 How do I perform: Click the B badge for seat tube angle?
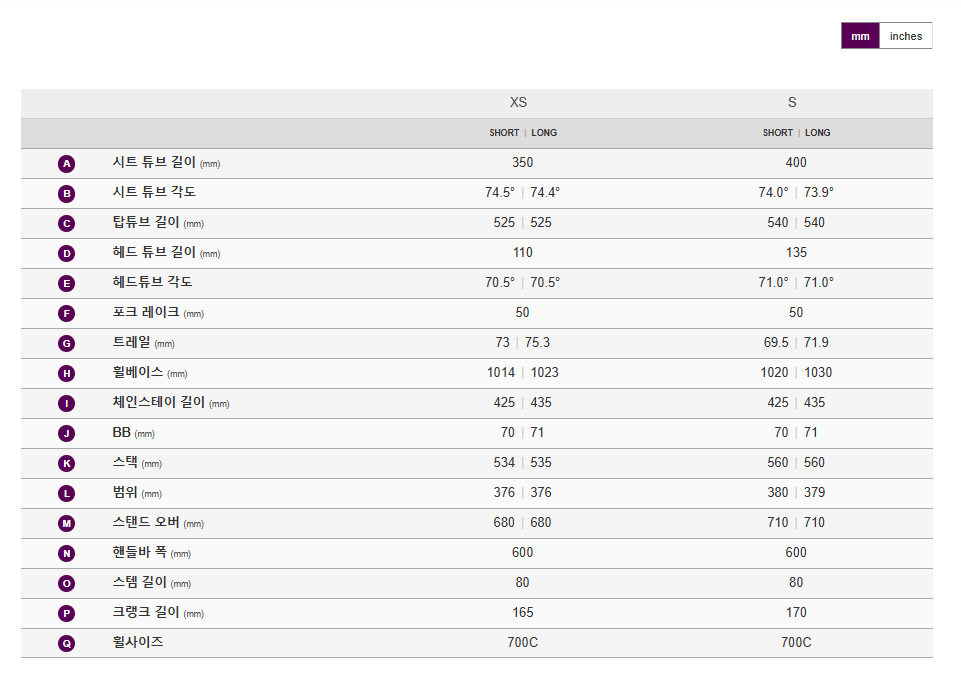coord(67,194)
